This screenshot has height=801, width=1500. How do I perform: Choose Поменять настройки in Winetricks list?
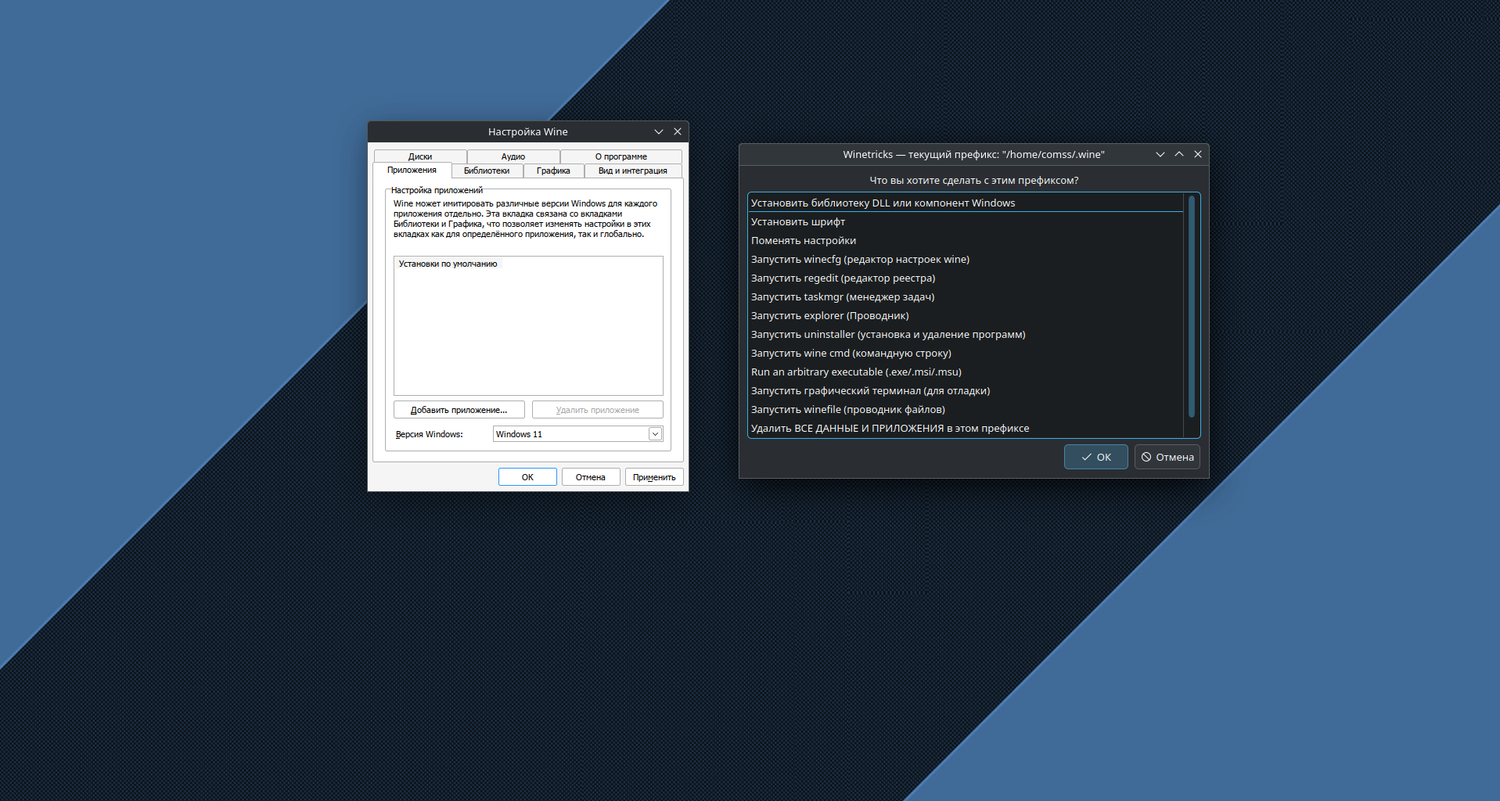[x=966, y=241]
